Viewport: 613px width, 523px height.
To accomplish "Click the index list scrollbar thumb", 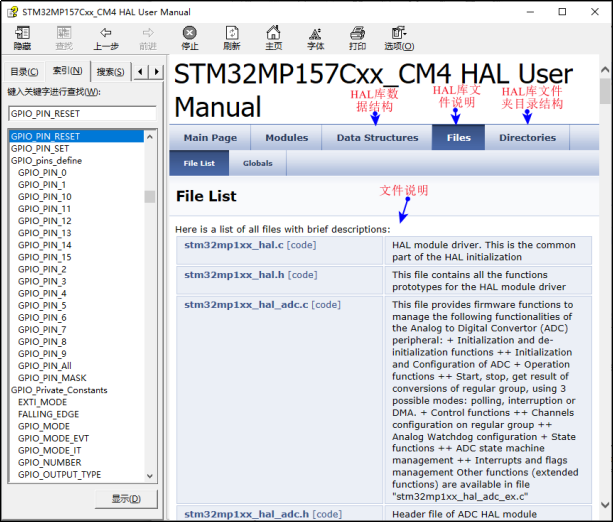I will click(150, 197).
